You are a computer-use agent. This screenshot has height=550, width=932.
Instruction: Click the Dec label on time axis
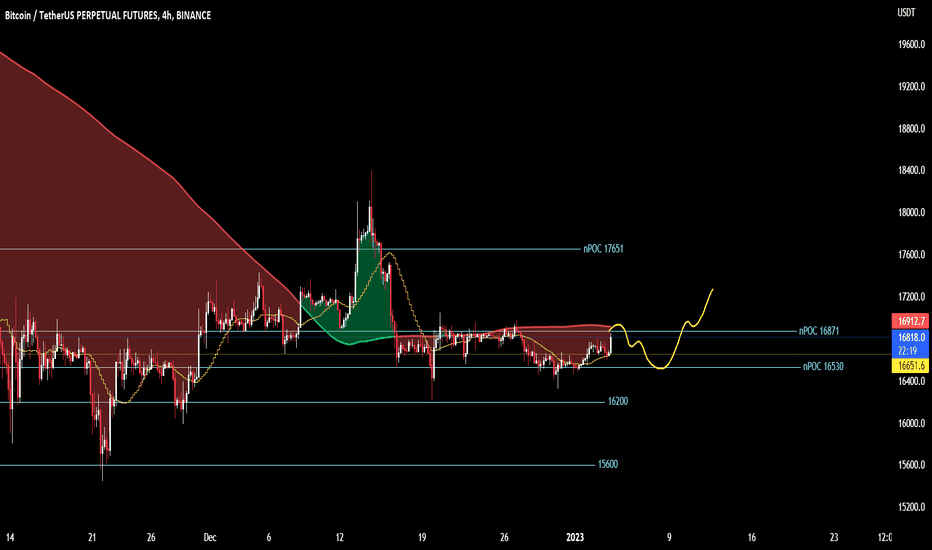click(210, 538)
